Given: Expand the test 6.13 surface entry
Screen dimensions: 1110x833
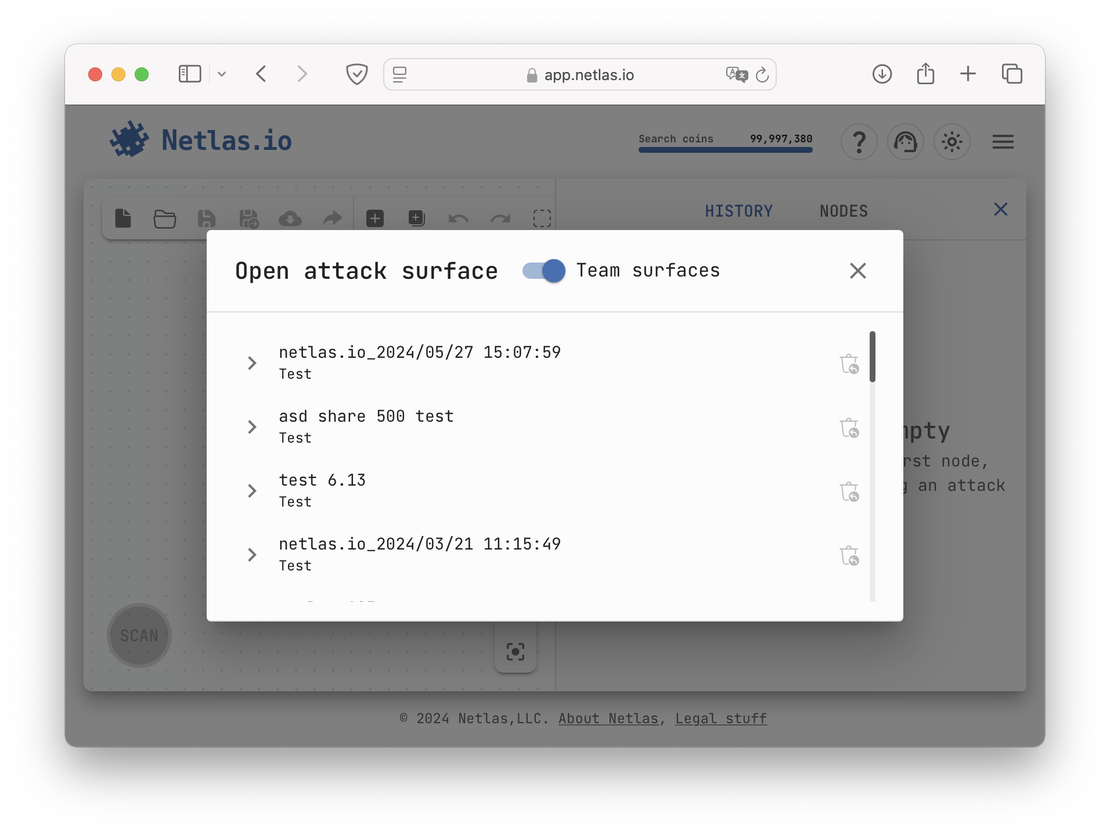Looking at the screenshot, I should [252, 491].
